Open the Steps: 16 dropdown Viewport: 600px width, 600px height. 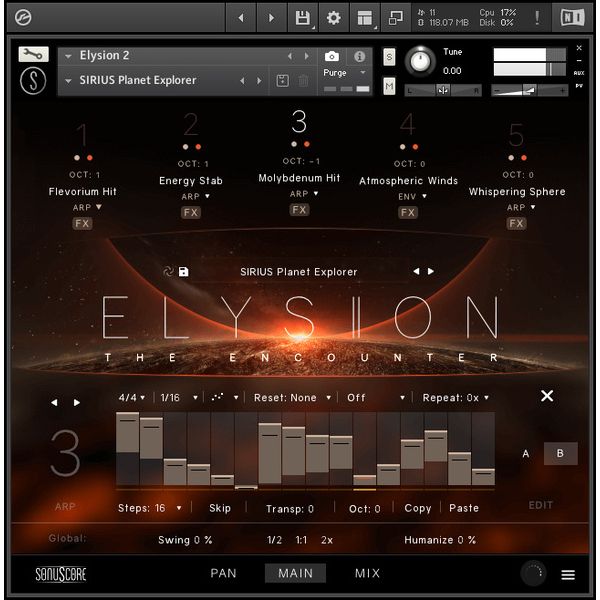point(150,508)
